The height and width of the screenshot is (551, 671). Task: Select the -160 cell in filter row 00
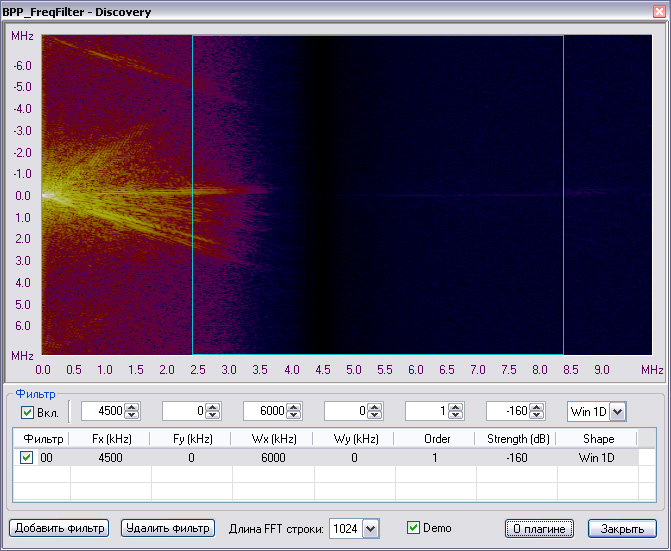(x=517, y=458)
